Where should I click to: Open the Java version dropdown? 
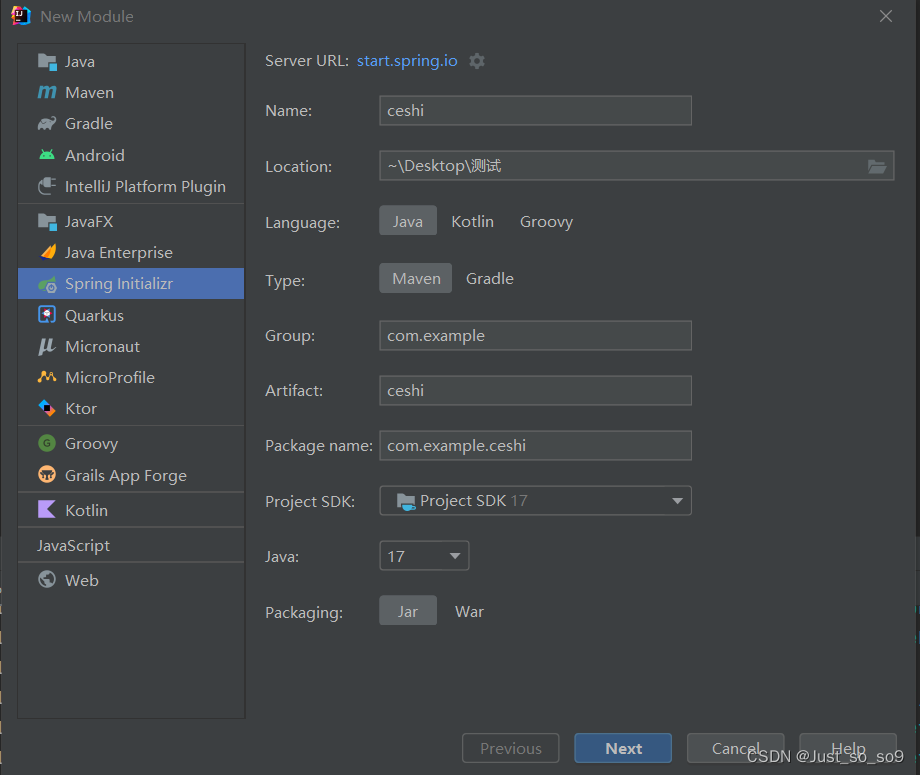coord(424,556)
